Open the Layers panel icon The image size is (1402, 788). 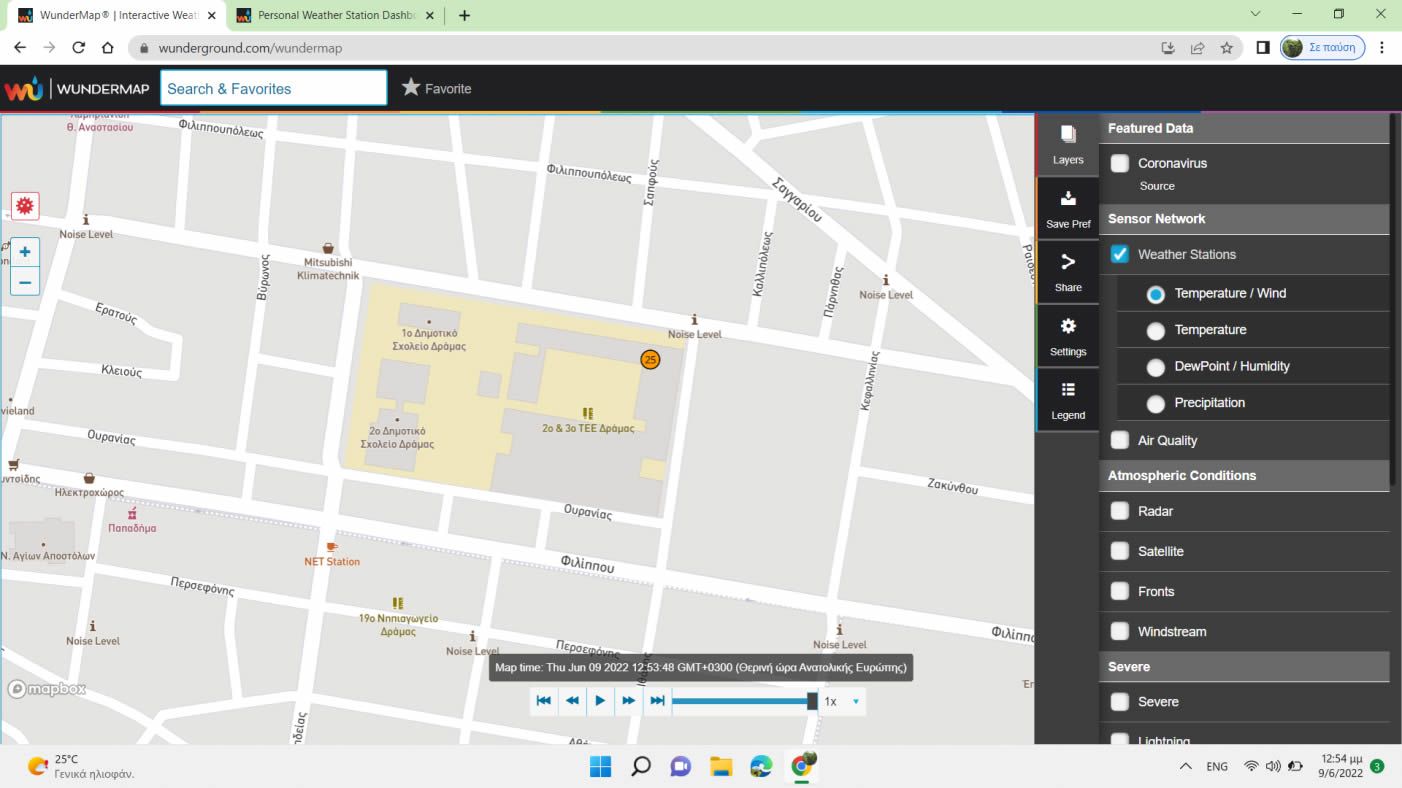tap(1067, 145)
